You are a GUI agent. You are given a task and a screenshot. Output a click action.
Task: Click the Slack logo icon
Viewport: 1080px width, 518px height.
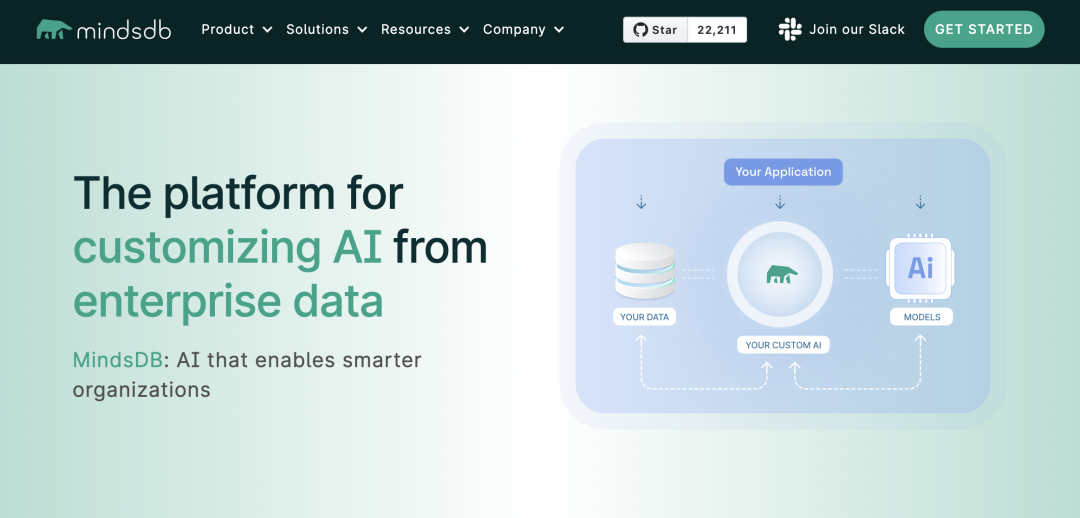[x=790, y=30]
